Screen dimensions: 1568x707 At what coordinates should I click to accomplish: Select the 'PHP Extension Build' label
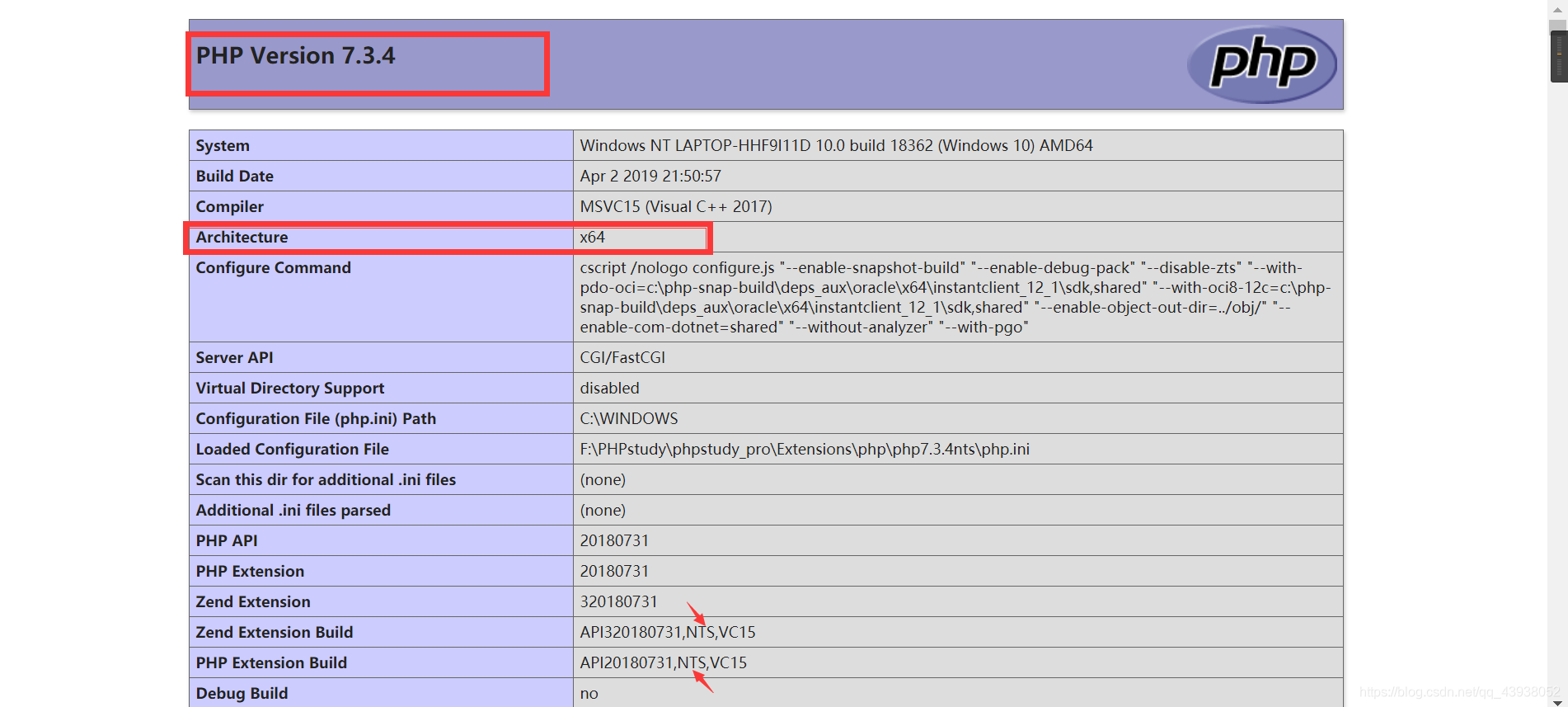click(271, 662)
